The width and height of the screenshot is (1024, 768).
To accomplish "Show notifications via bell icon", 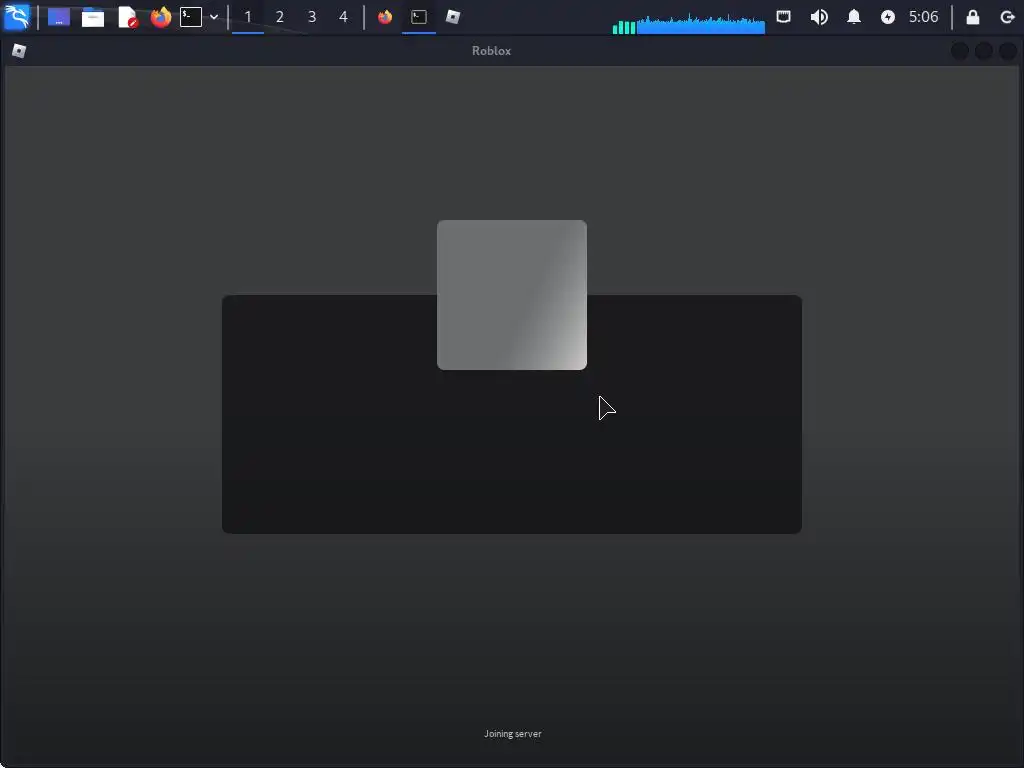I will pyautogui.click(x=854, y=17).
